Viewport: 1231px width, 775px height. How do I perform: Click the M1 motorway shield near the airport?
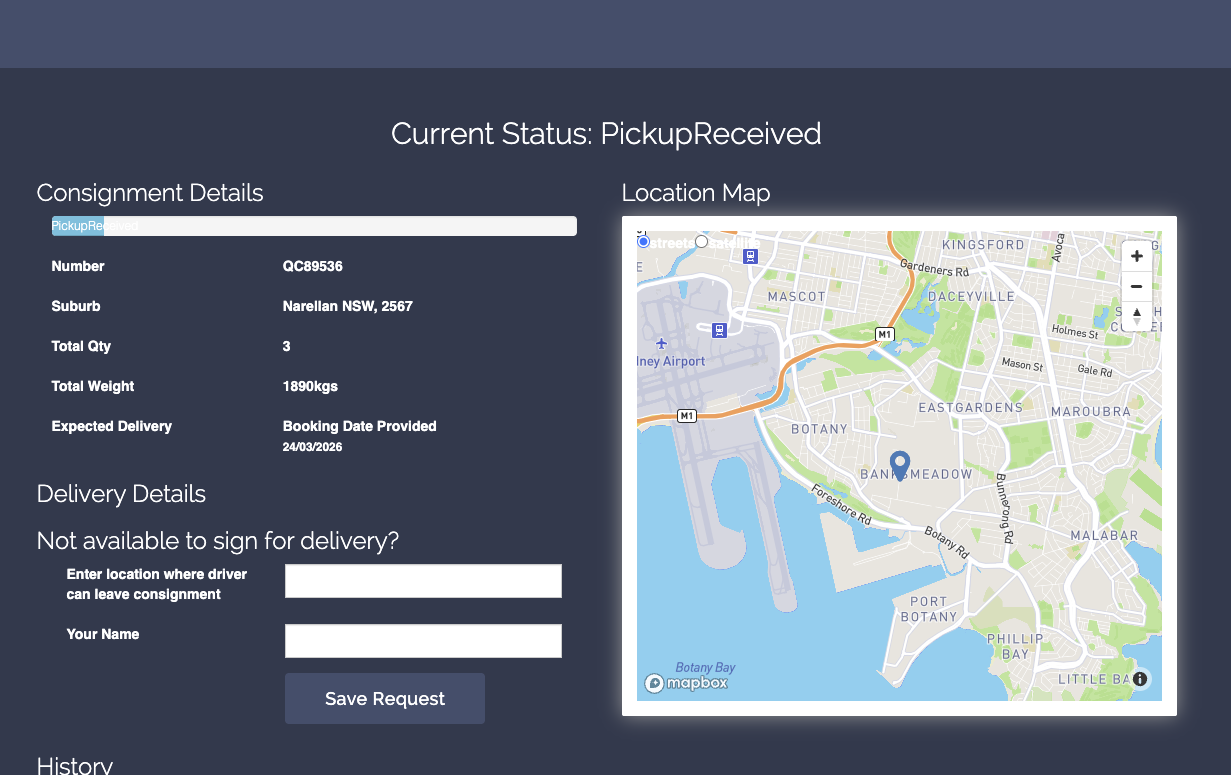pos(685,415)
